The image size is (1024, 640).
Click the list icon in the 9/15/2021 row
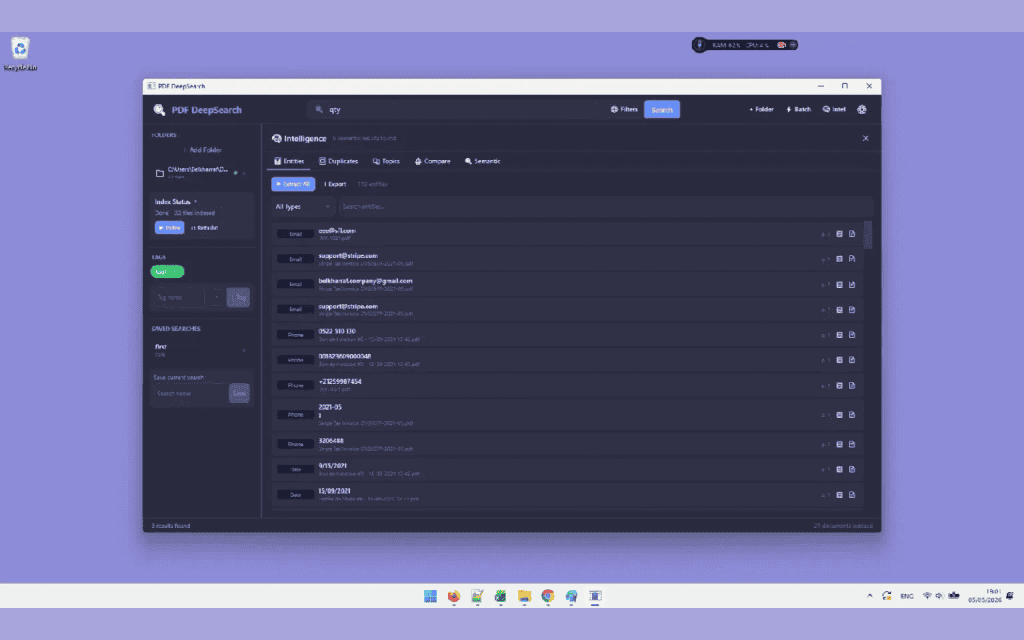point(840,470)
